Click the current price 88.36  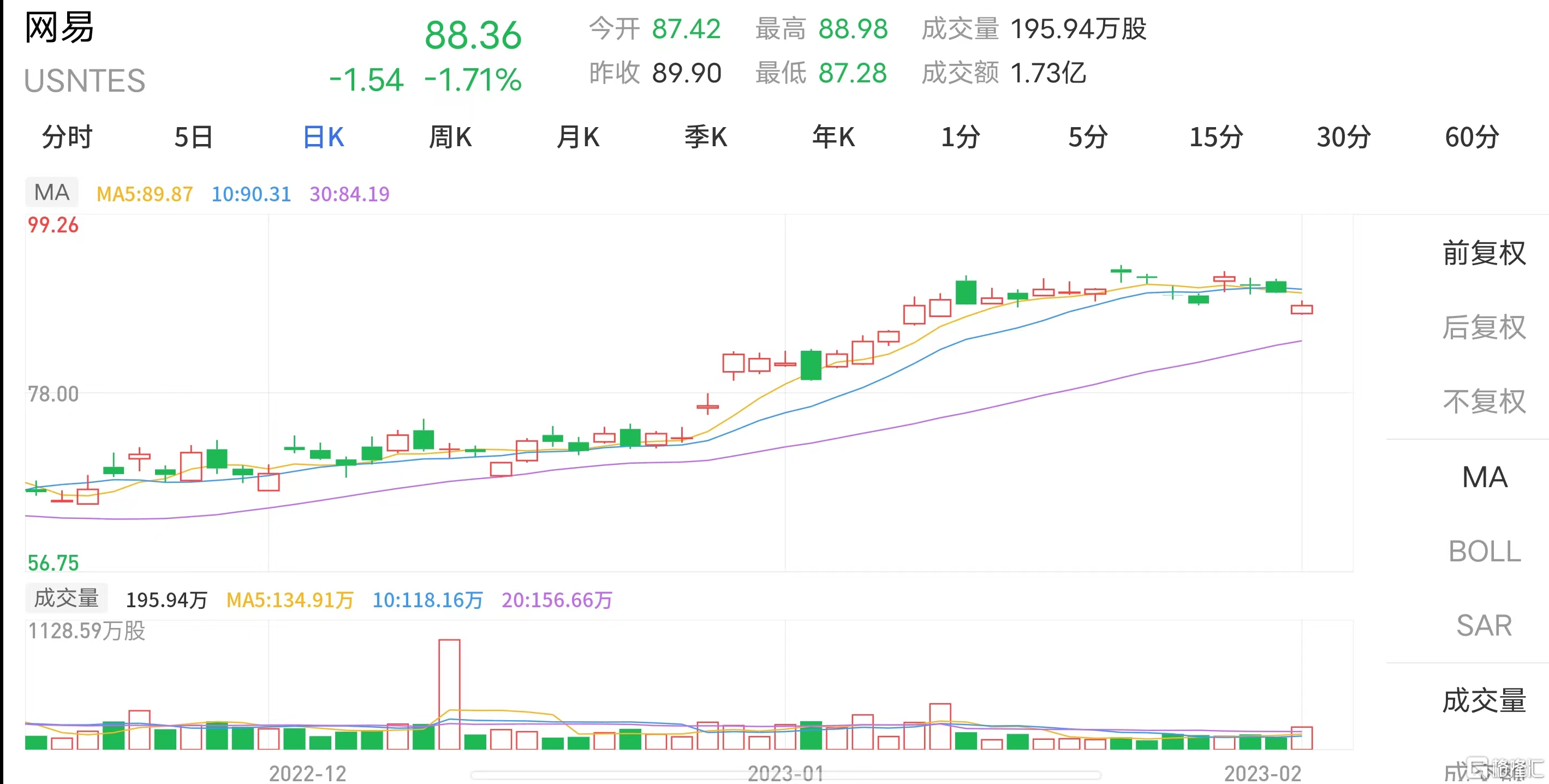coord(473,35)
